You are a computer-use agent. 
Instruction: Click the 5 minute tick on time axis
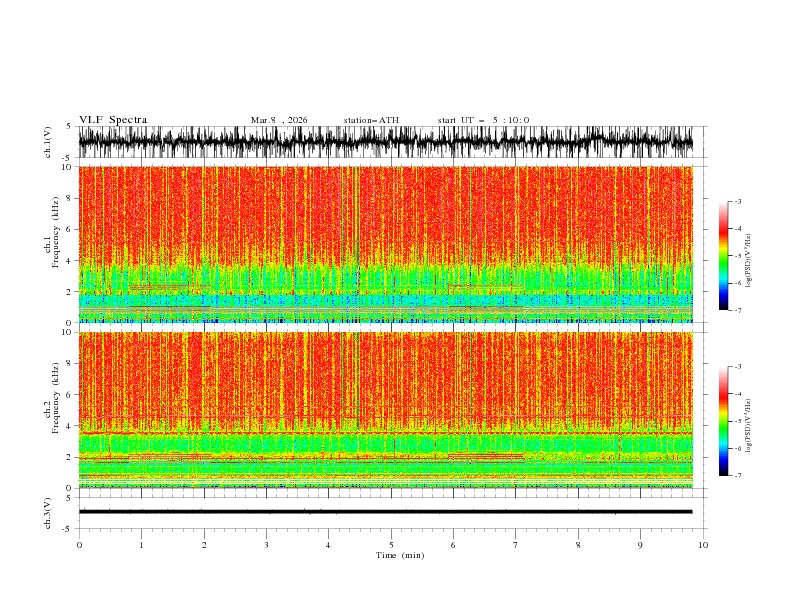pyautogui.click(x=391, y=545)
